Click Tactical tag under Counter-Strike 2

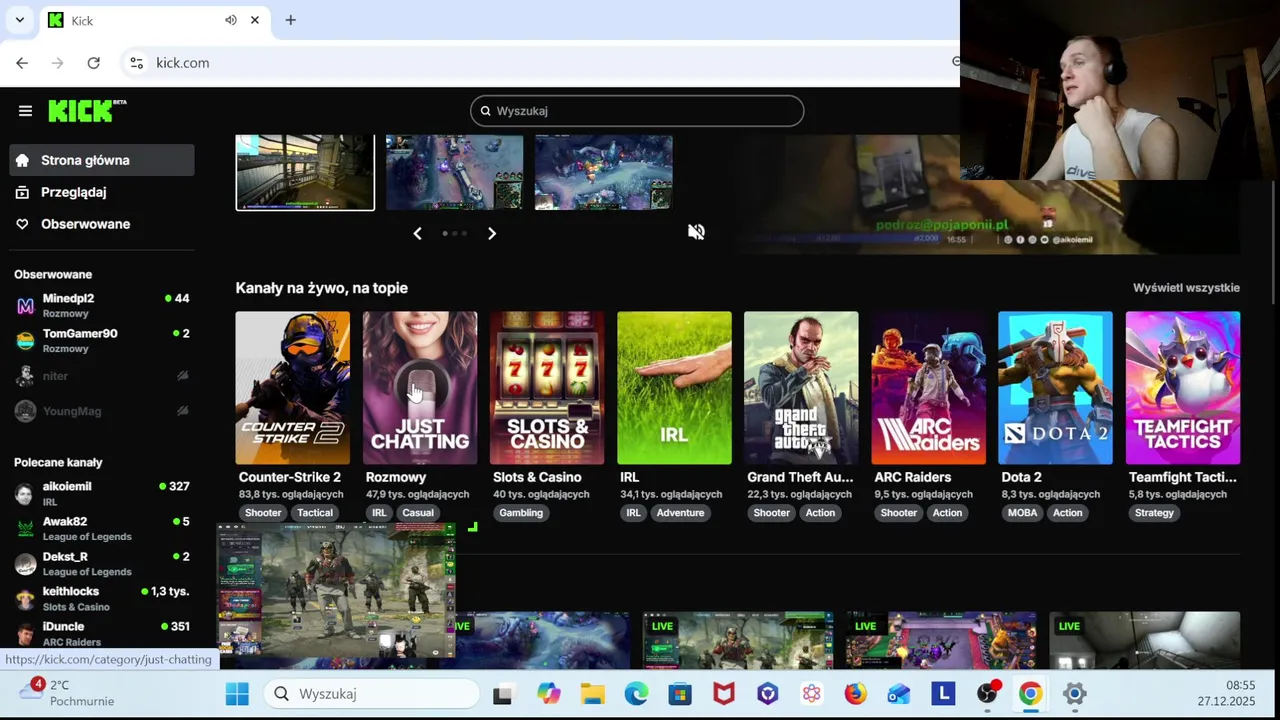[315, 513]
